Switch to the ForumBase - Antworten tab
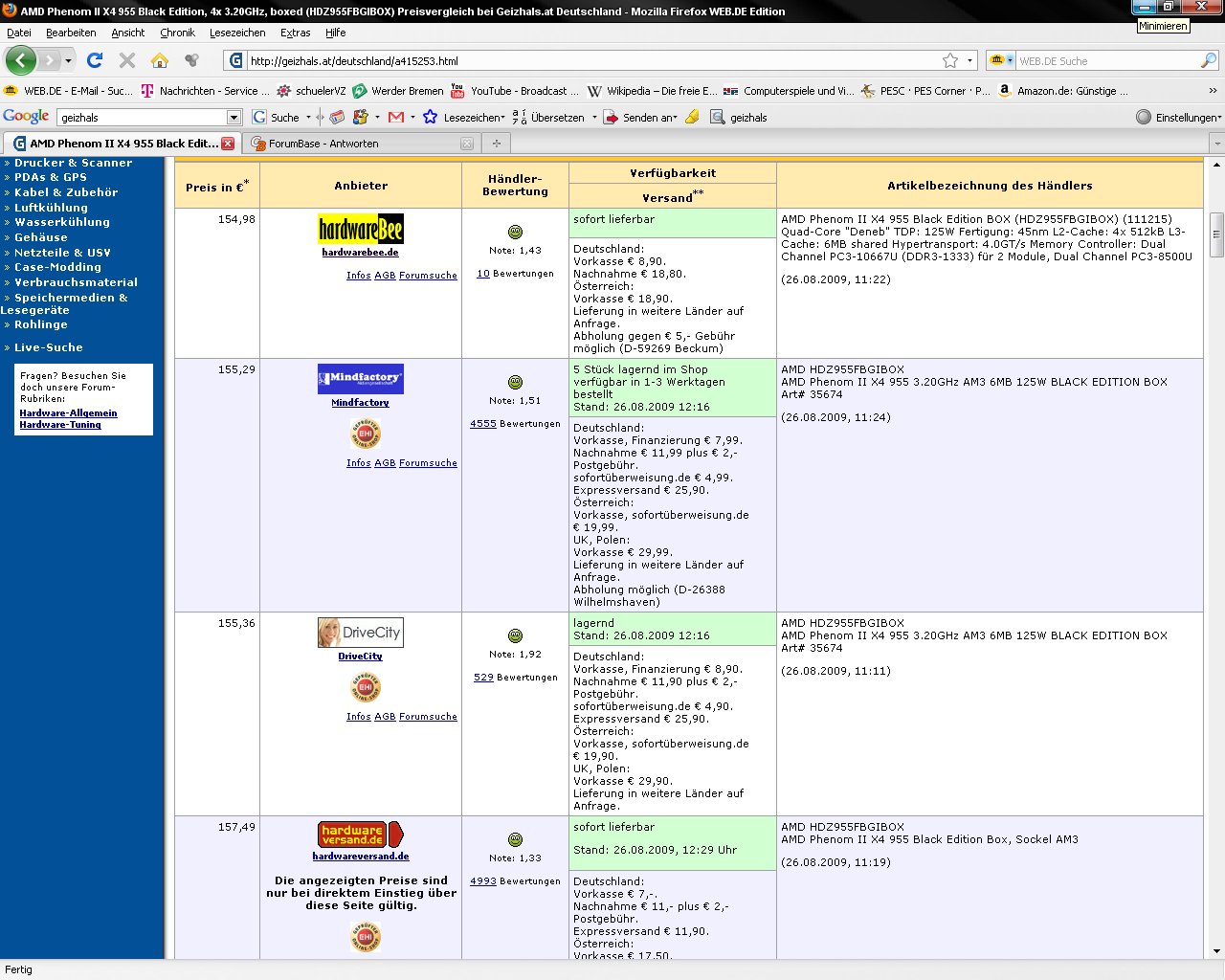 pos(362,144)
